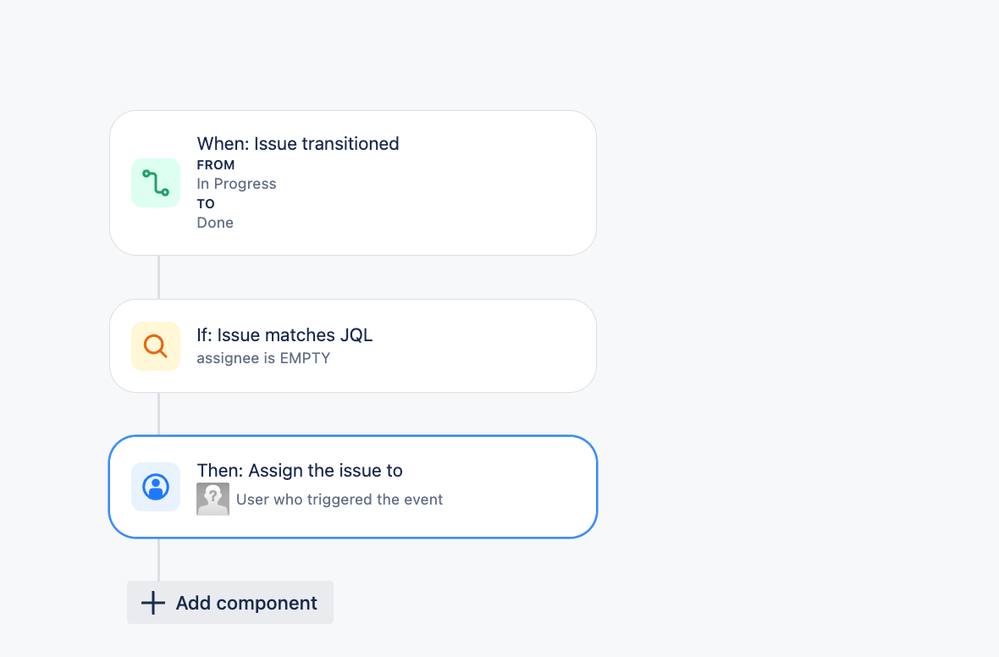
Task: Click the green transition trigger icon
Action: 155,183
